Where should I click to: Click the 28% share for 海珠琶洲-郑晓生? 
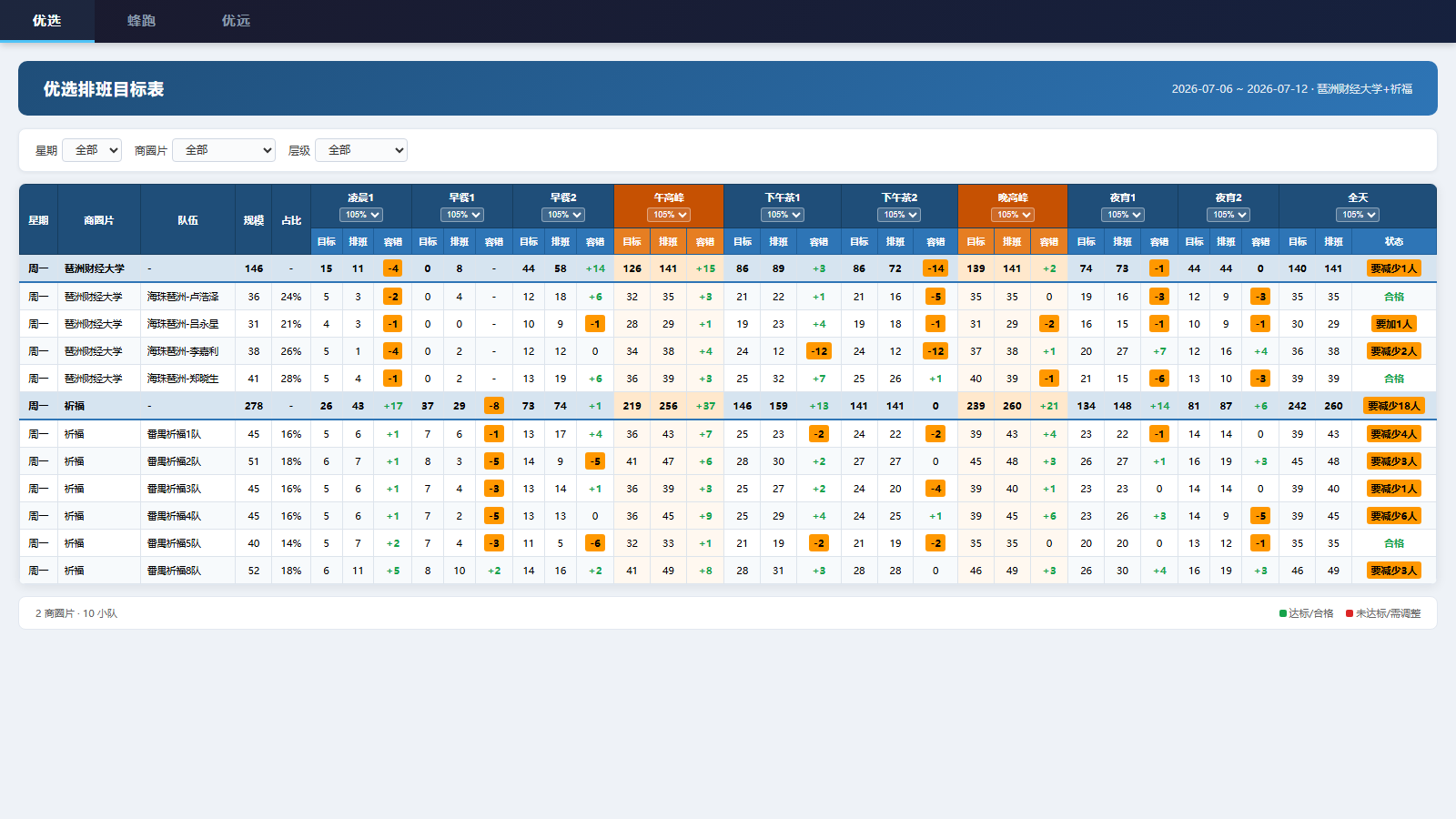(x=291, y=379)
